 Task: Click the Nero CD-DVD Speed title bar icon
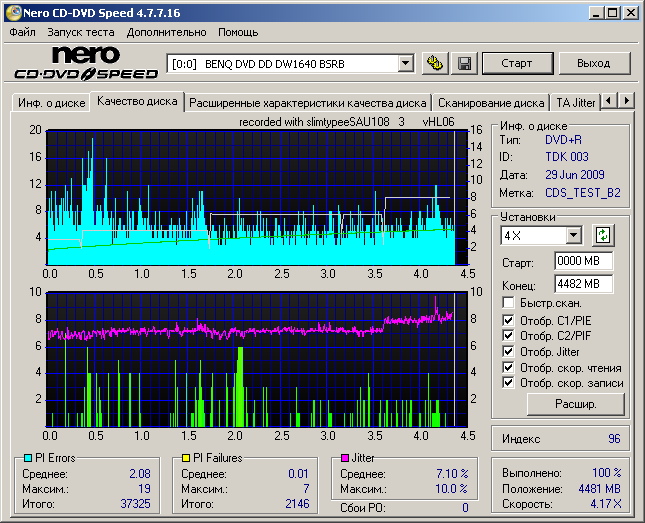(x=13, y=13)
